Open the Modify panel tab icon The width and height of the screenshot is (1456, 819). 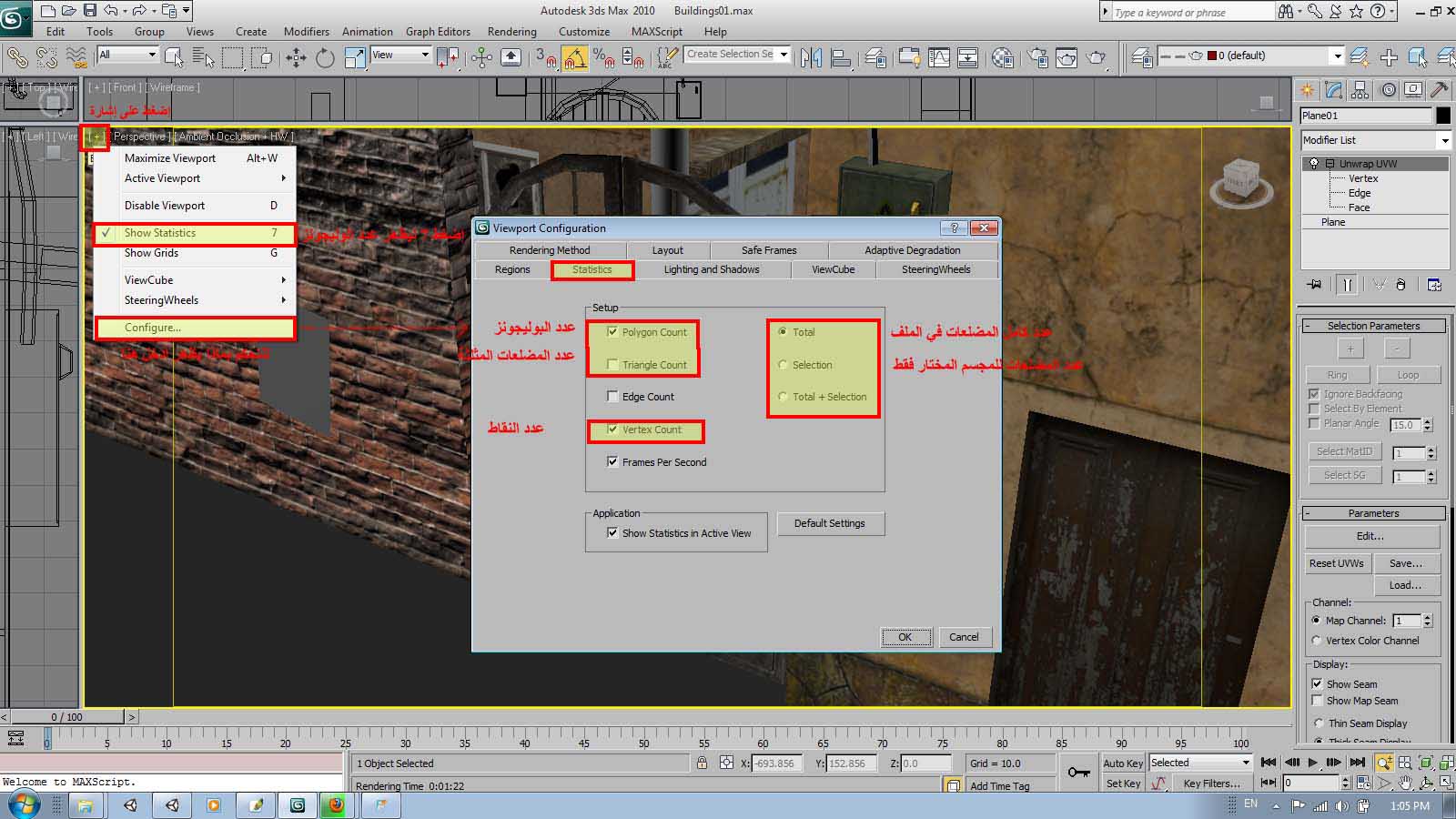(x=1334, y=90)
